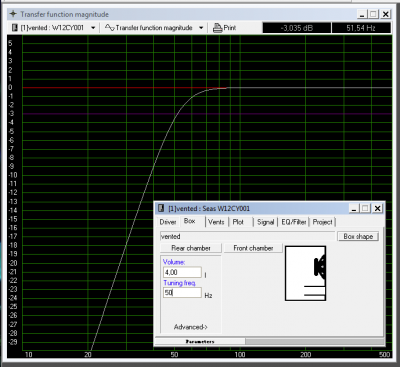The image size is (400, 367).
Task: Switch to the Plot tab
Action: tap(238, 222)
